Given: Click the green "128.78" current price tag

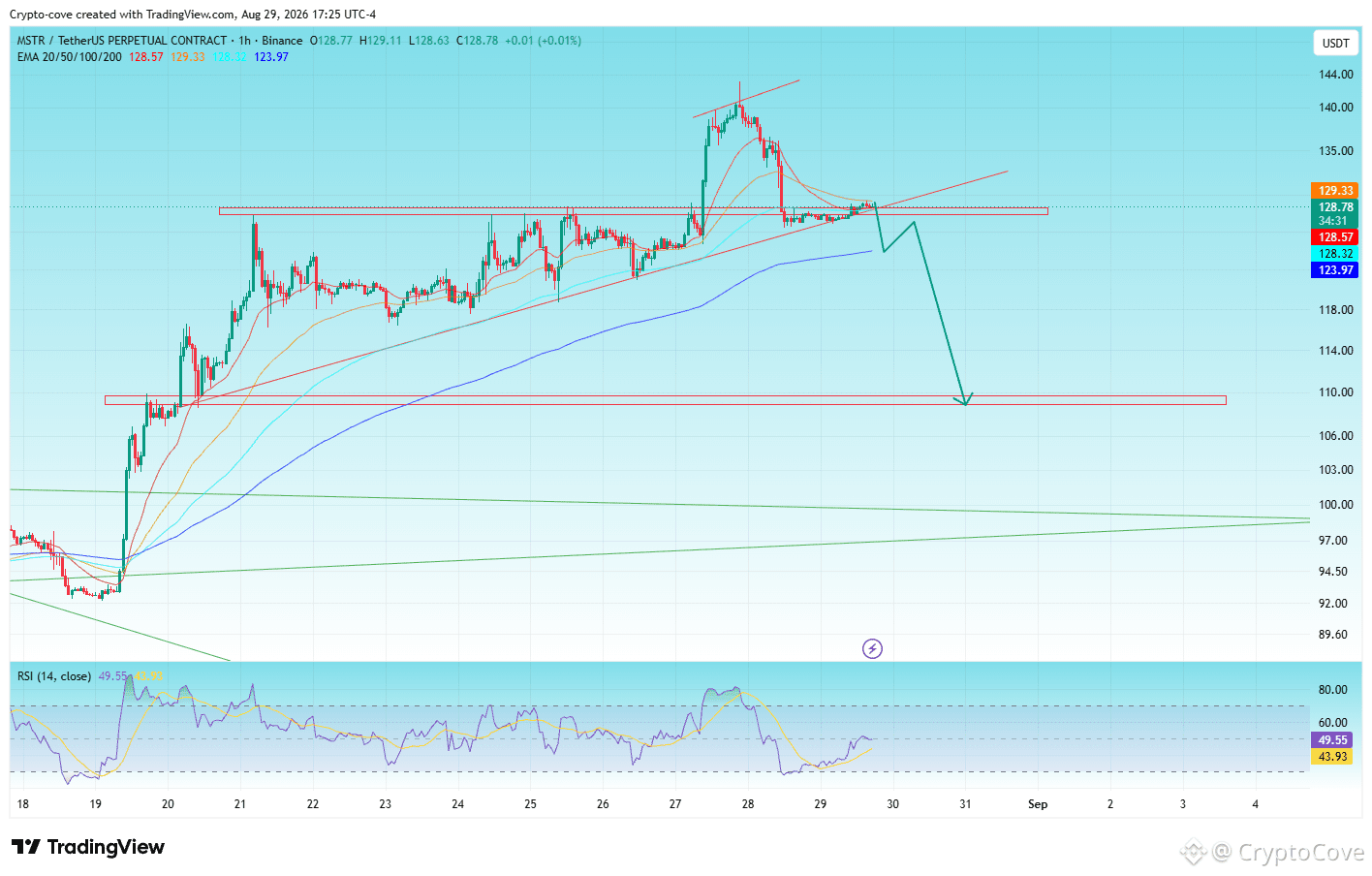Looking at the screenshot, I should [1335, 207].
